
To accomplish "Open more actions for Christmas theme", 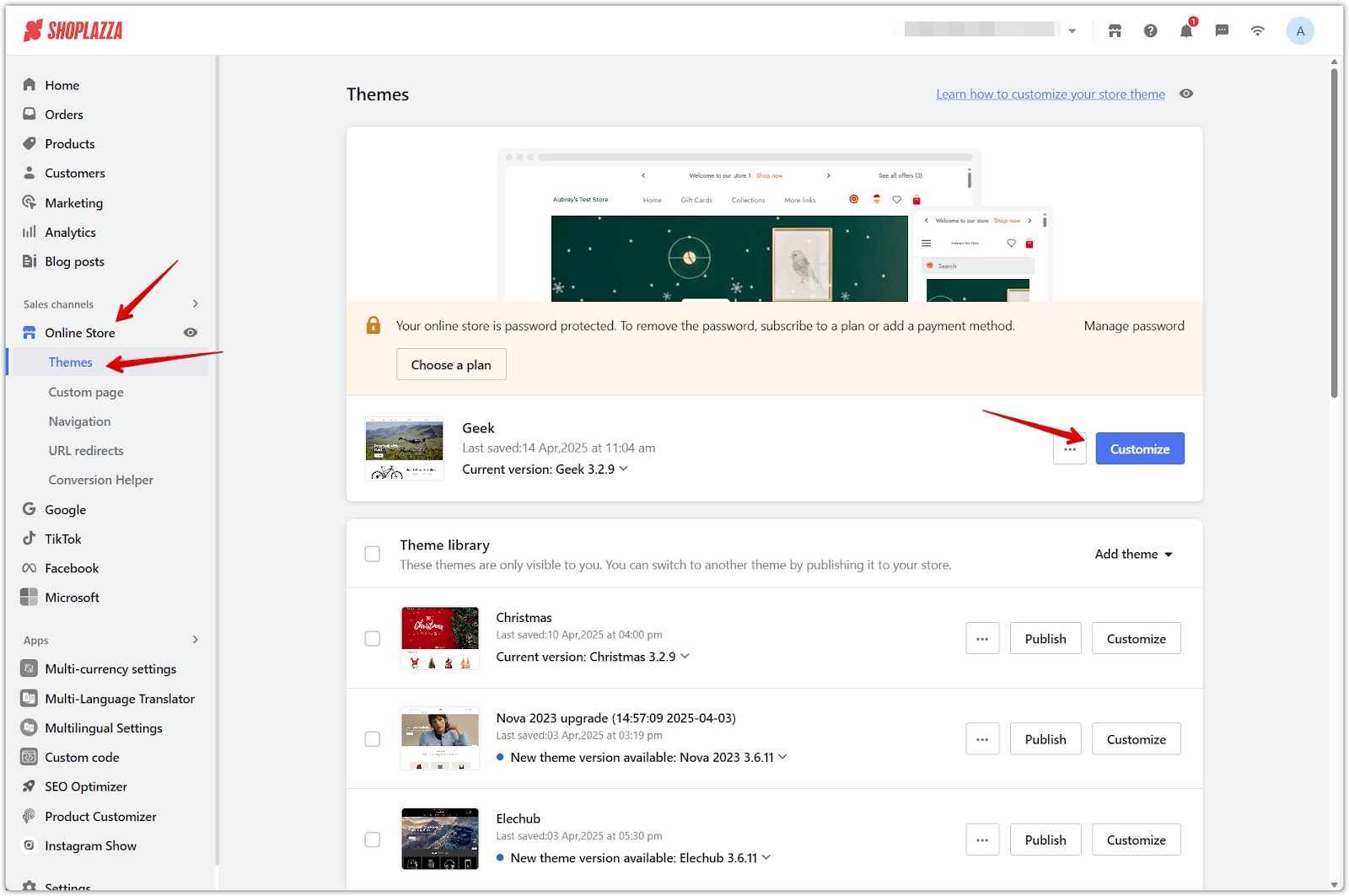I will [982, 638].
